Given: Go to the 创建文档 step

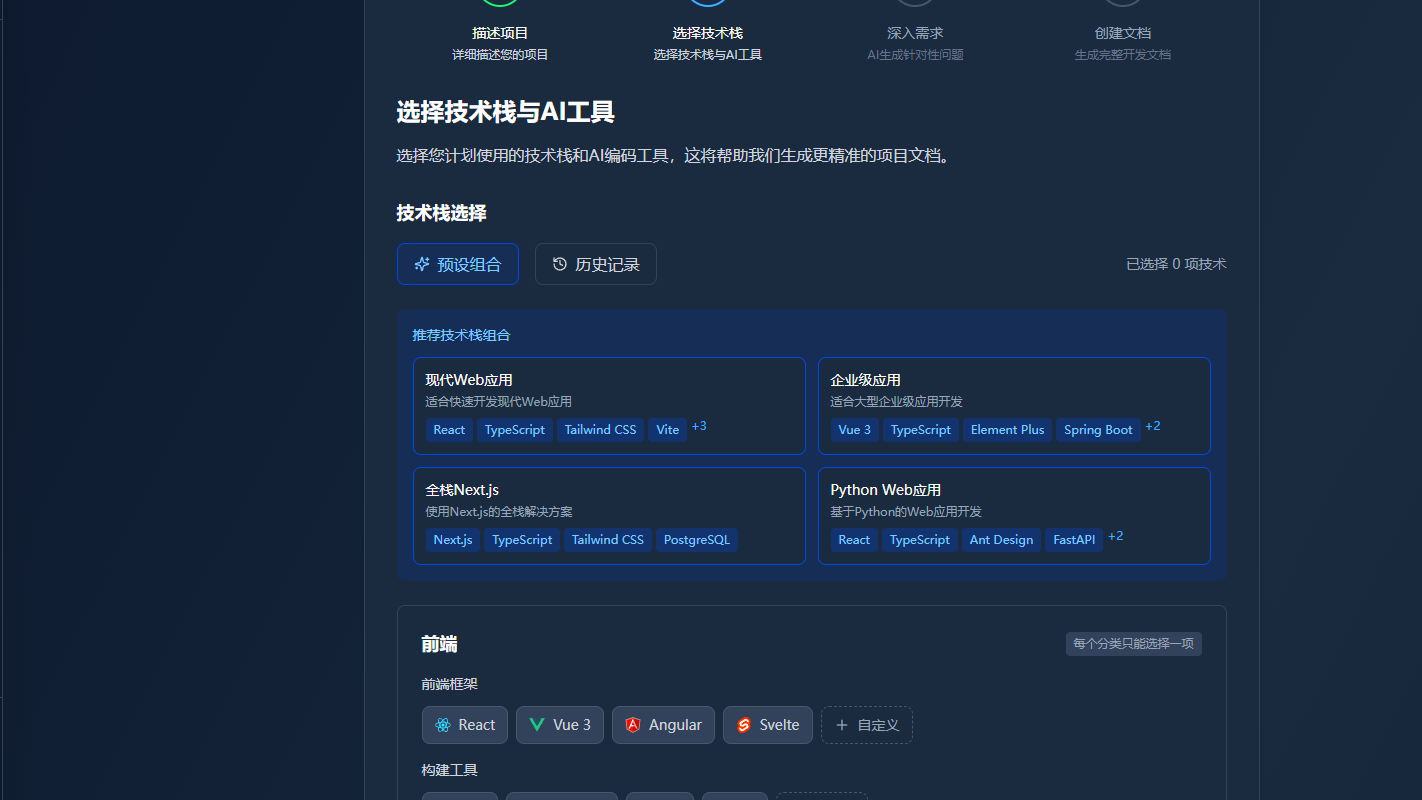Looking at the screenshot, I should click(x=1123, y=33).
